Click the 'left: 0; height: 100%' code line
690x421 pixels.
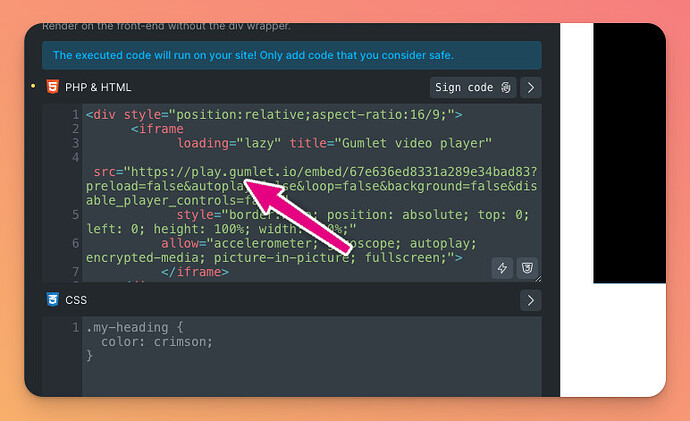coord(221,229)
